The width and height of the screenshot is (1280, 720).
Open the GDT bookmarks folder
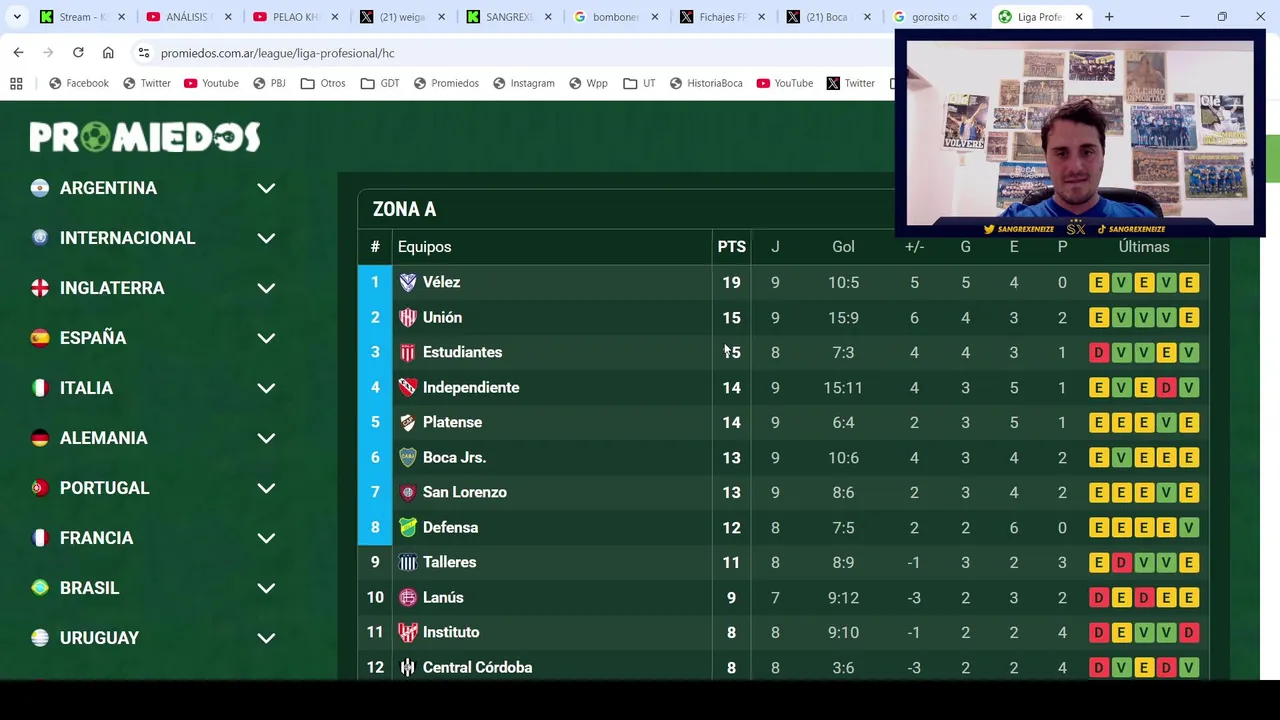point(380,83)
